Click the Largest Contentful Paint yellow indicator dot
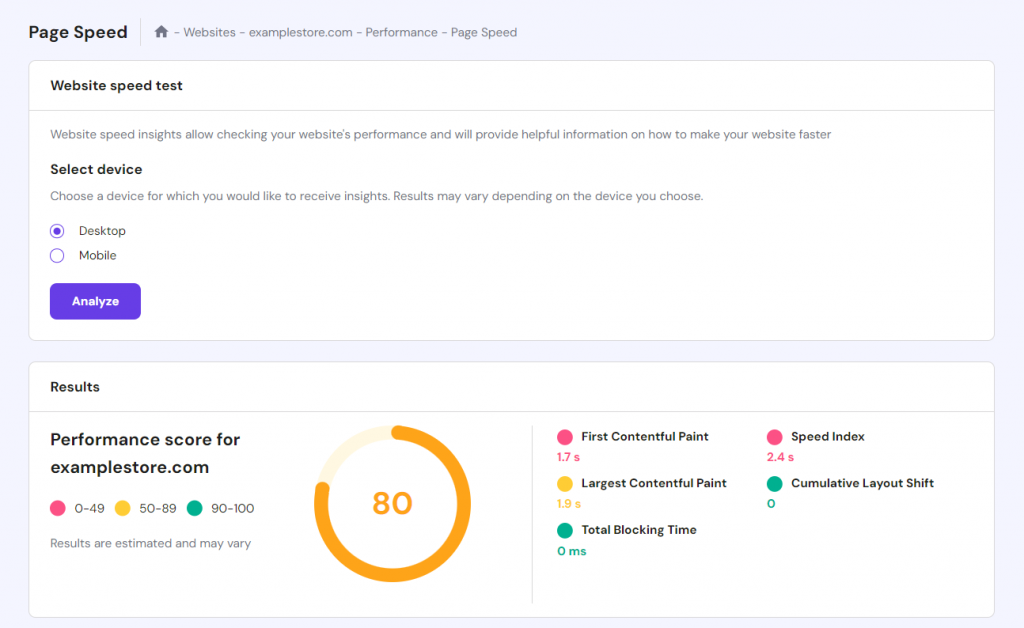 (565, 483)
